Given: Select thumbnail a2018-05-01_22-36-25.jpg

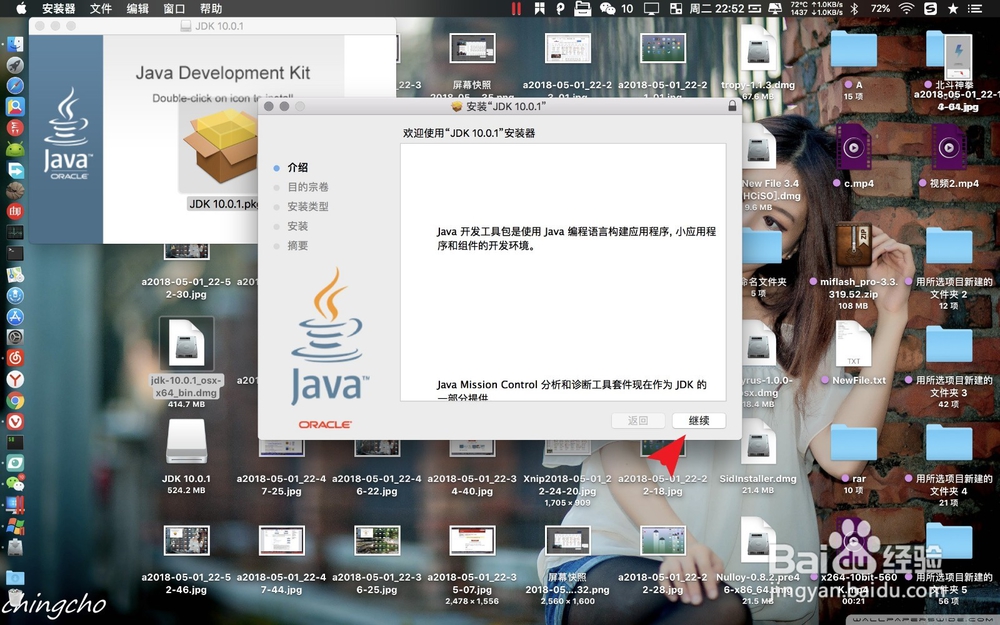Looking at the screenshot, I should click(377, 541).
